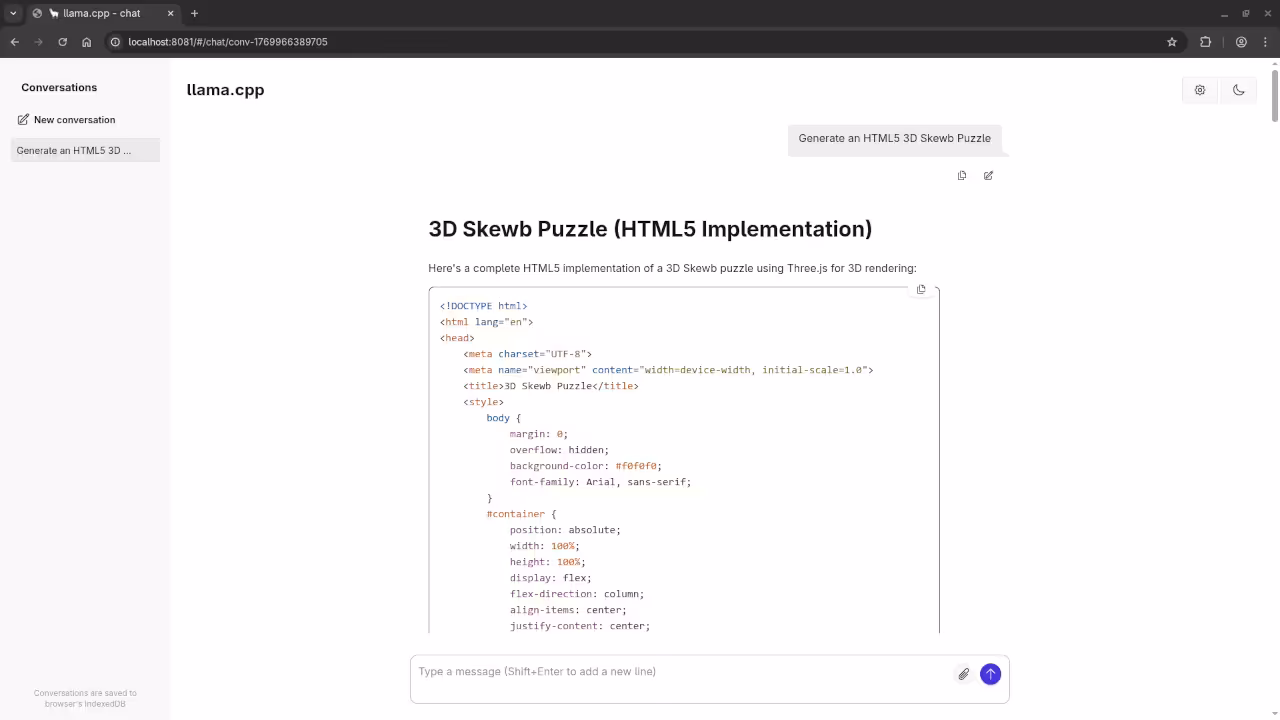Attach a file using the paperclip icon
This screenshot has width=1280, height=720.
point(962,673)
